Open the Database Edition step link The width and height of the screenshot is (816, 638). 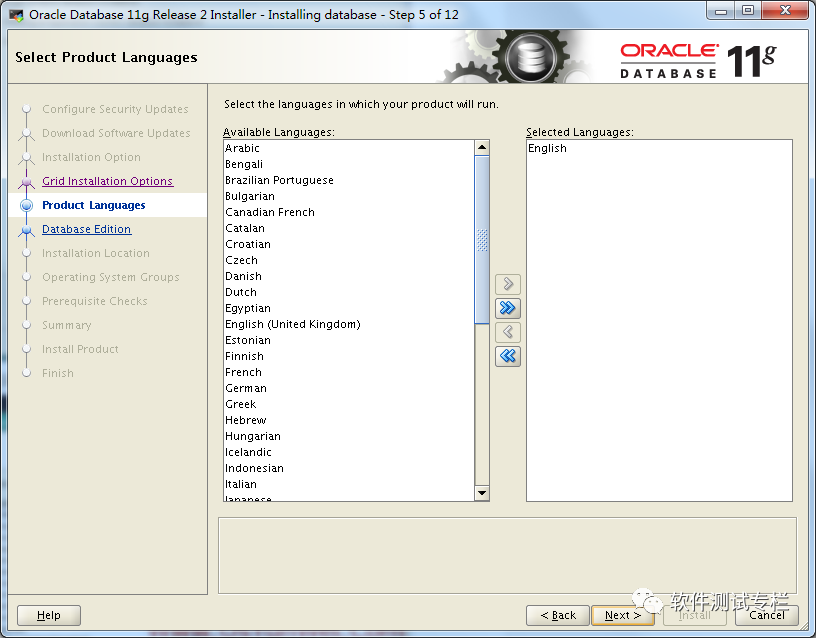[x=86, y=229]
